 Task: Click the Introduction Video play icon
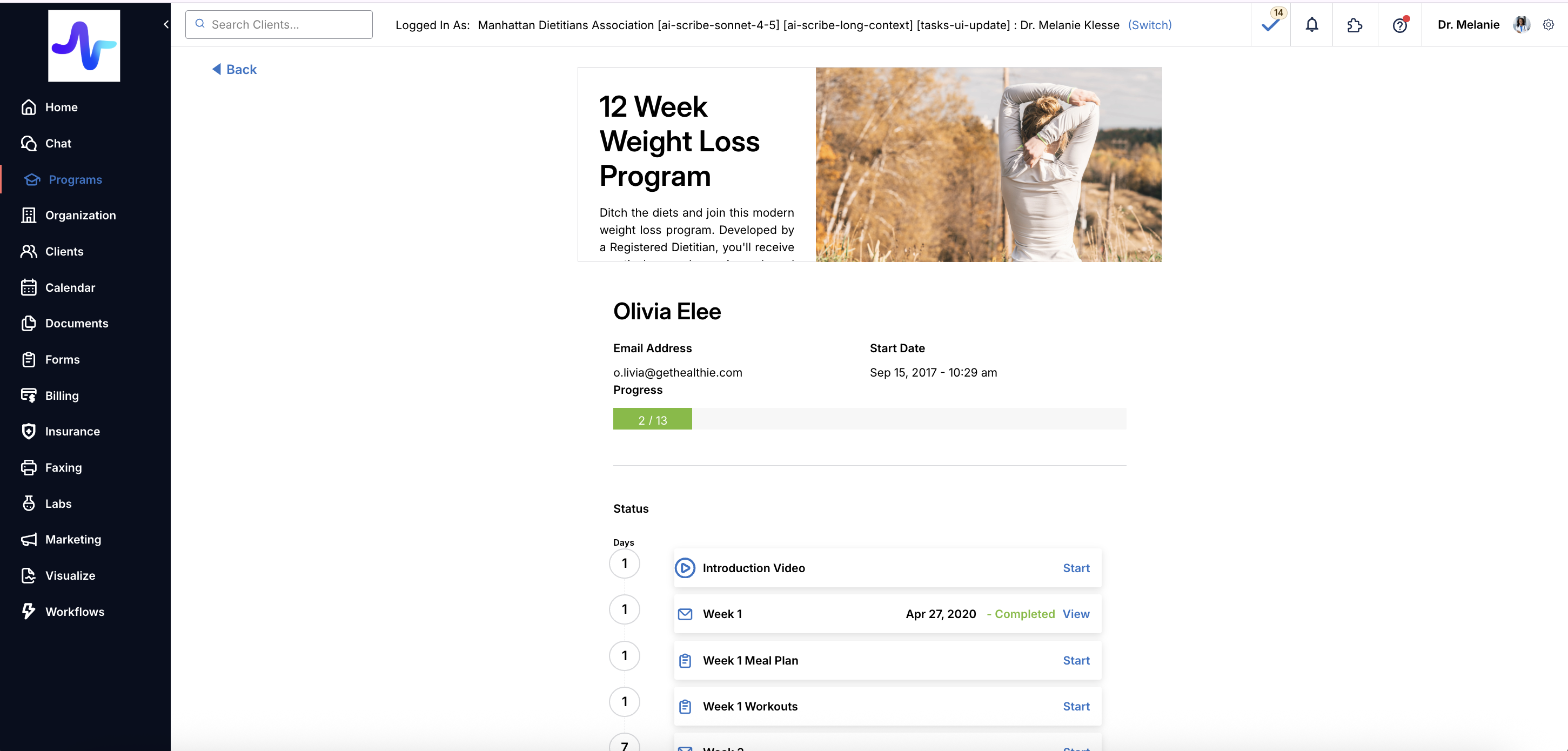pyautogui.click(x=685, y=568)
